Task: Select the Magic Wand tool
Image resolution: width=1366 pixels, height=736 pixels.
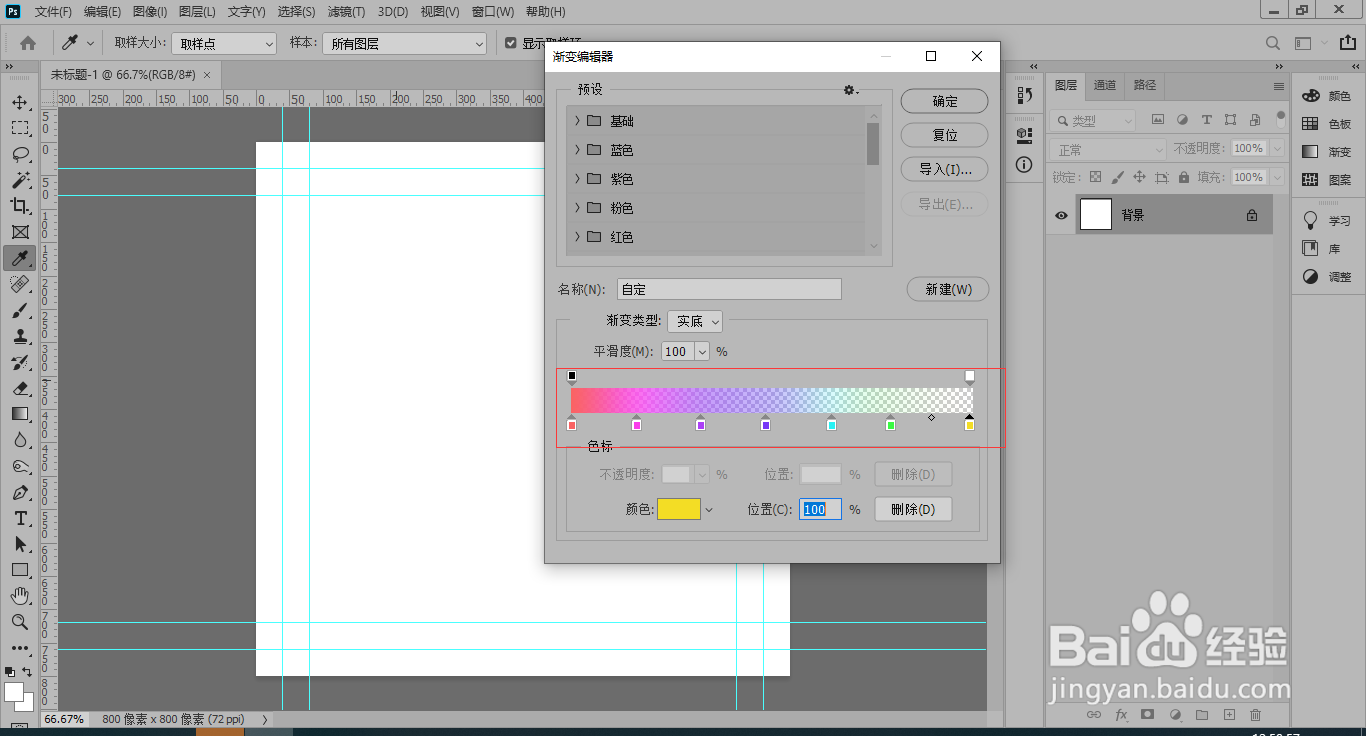Action: pos(20,180)
